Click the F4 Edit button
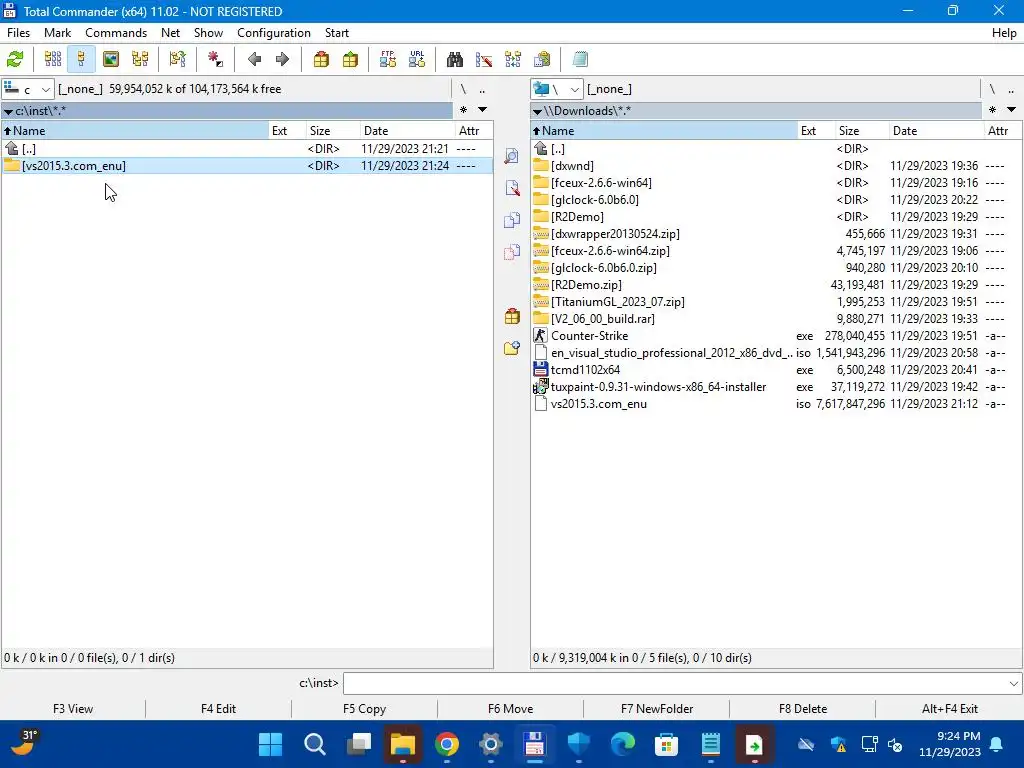1024x768 pixels. [218, 709]
